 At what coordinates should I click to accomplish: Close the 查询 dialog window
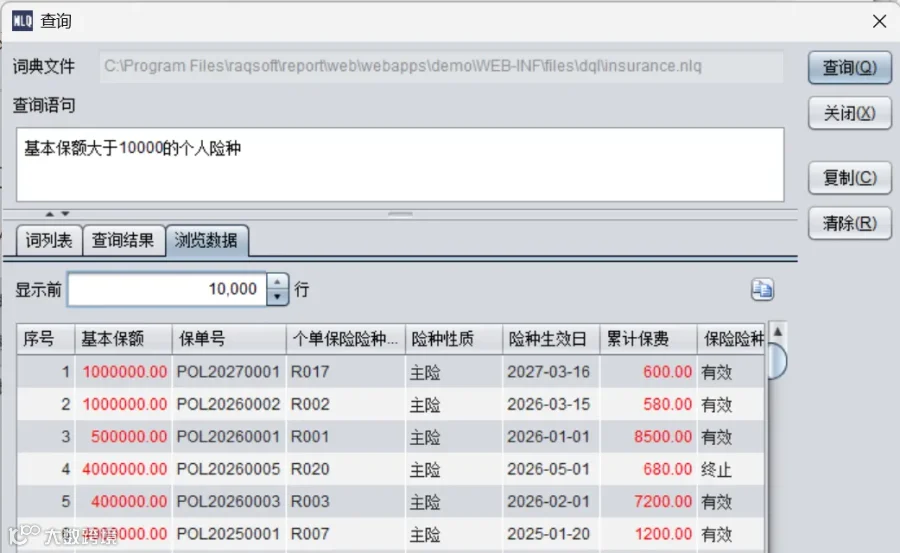879,21
